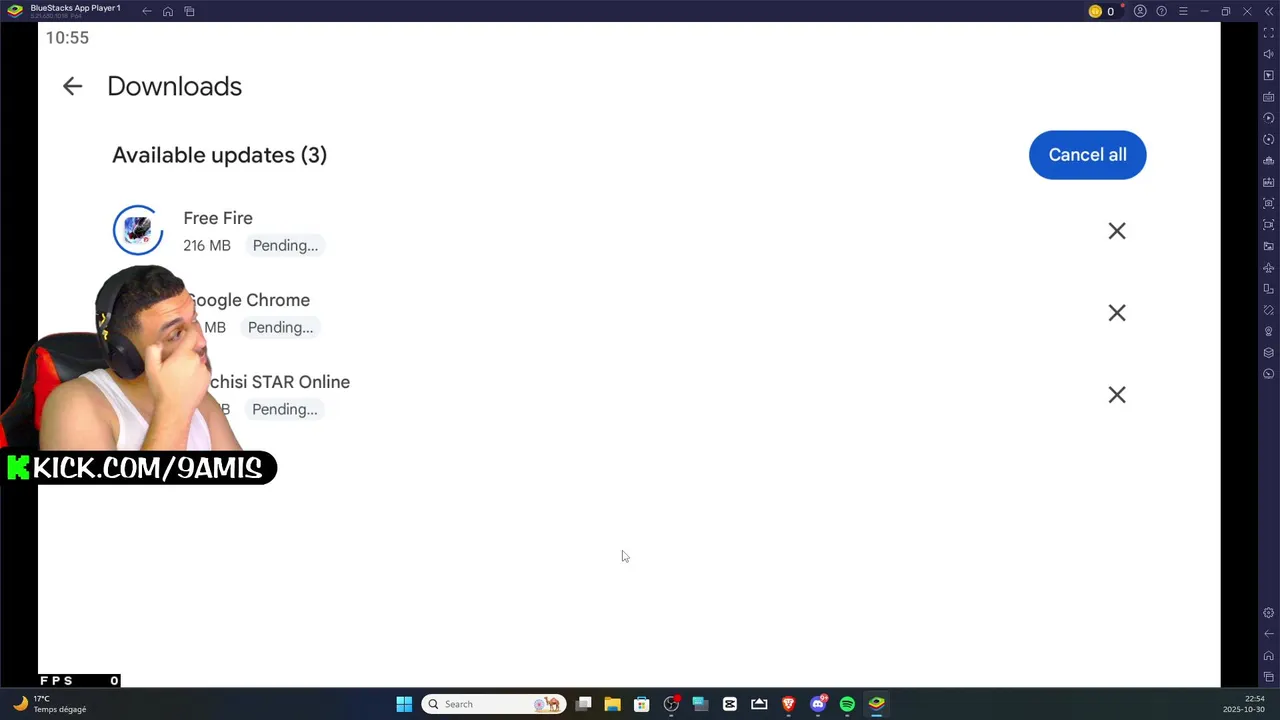Toggle BlueStacks fullscreen in the sidebar

[x=1269, y=33]
